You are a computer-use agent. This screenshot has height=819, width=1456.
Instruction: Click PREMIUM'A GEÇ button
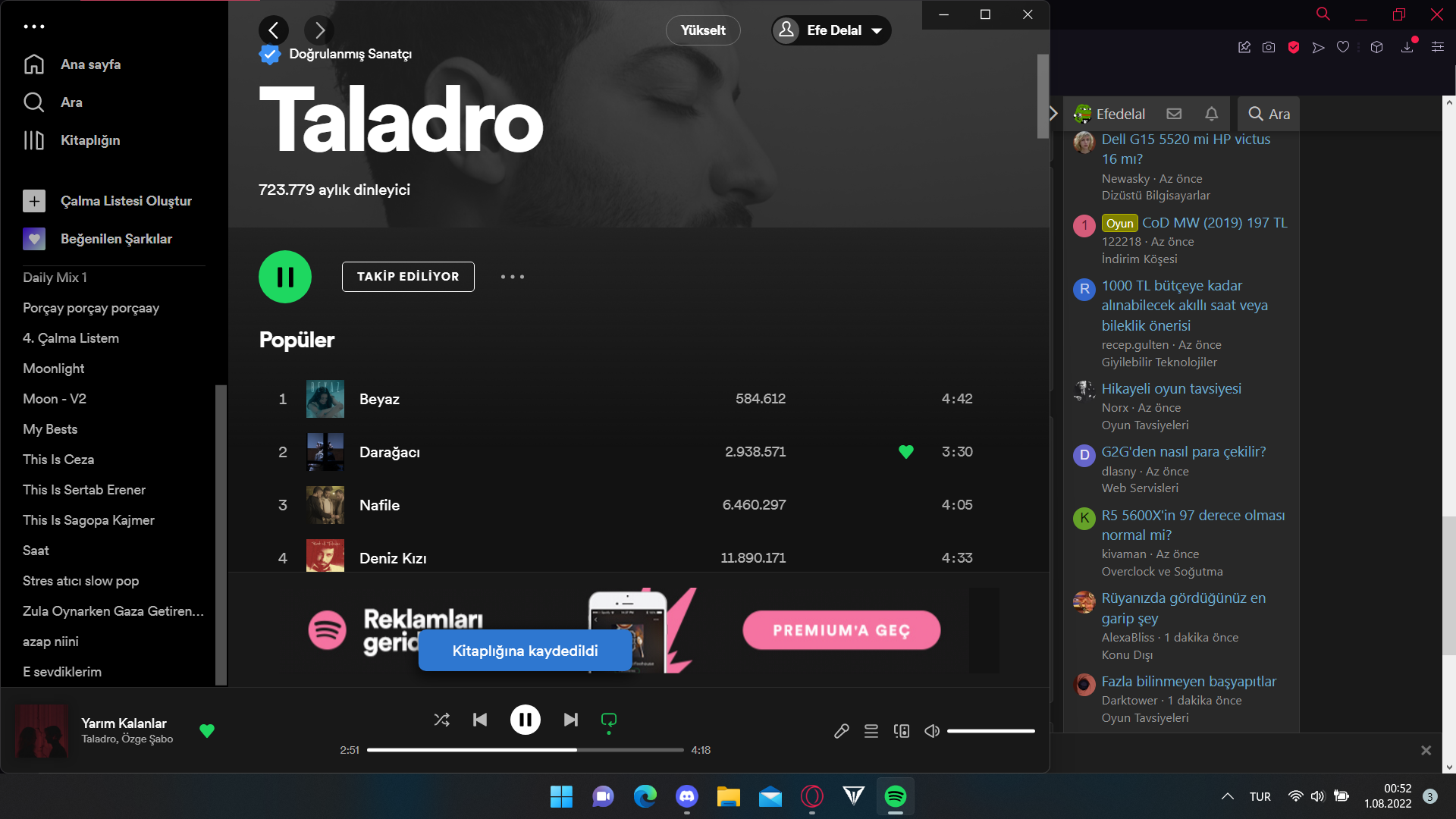pyautogui.click(x=841, y=630)
